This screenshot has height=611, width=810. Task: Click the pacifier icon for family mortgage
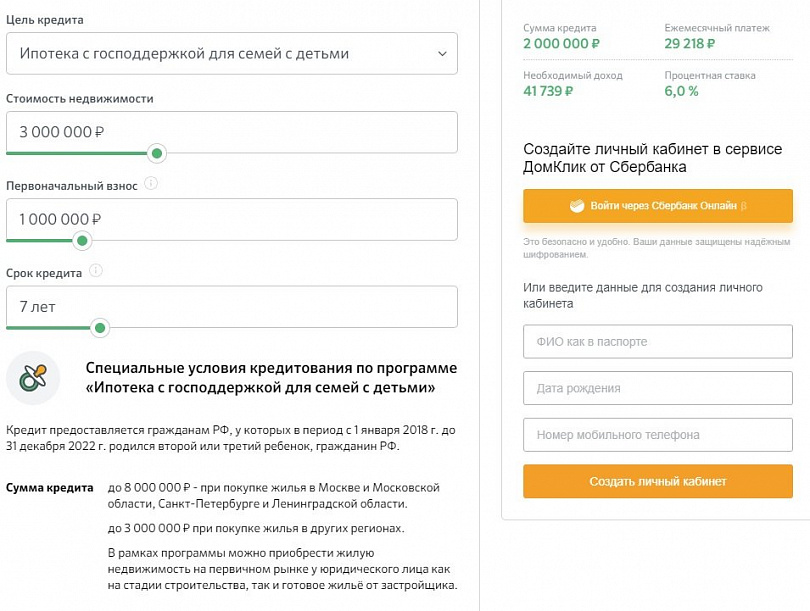(x=33, y=378)
